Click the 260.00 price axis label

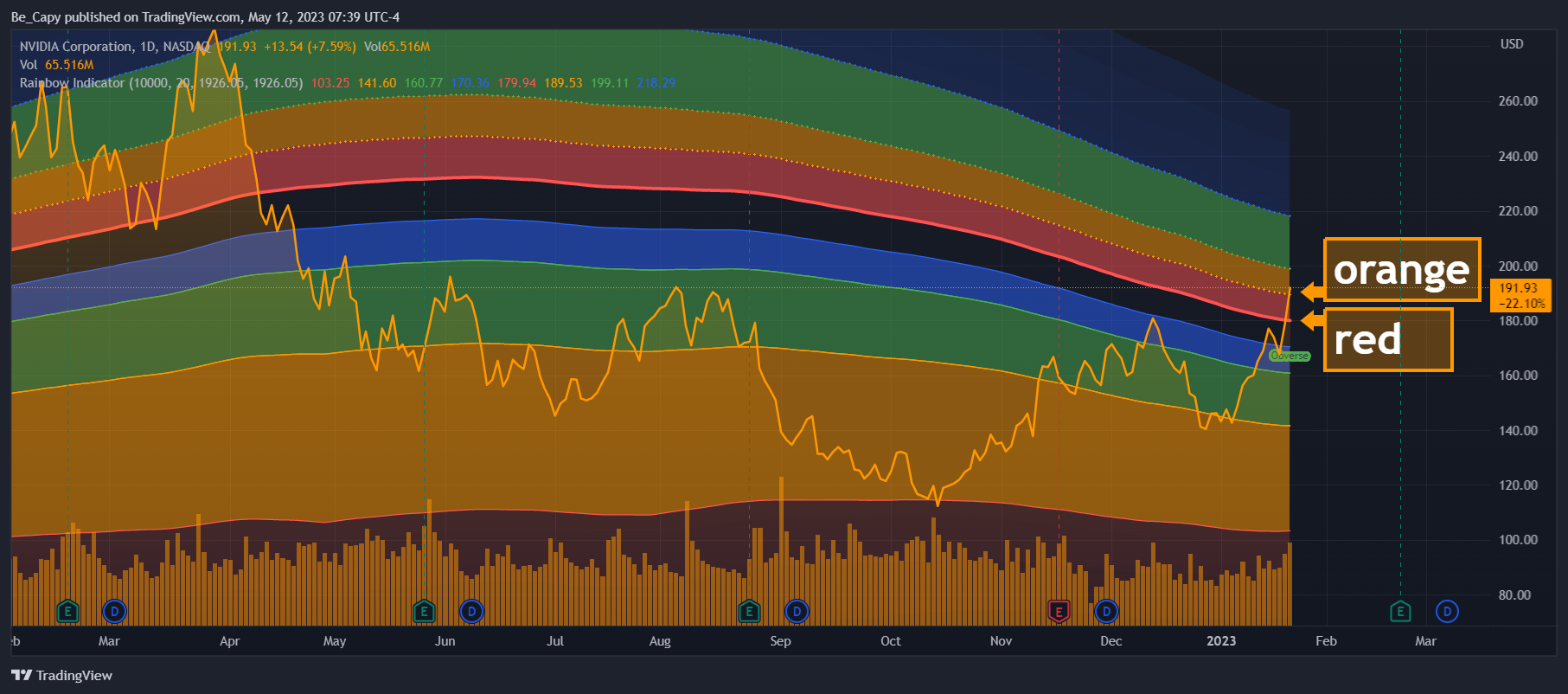point(1518,101)
